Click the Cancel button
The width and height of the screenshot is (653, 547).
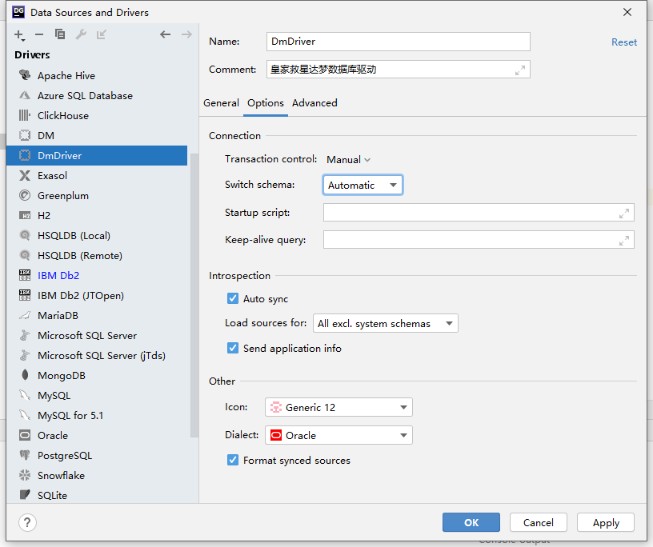[x=538, y=522]
